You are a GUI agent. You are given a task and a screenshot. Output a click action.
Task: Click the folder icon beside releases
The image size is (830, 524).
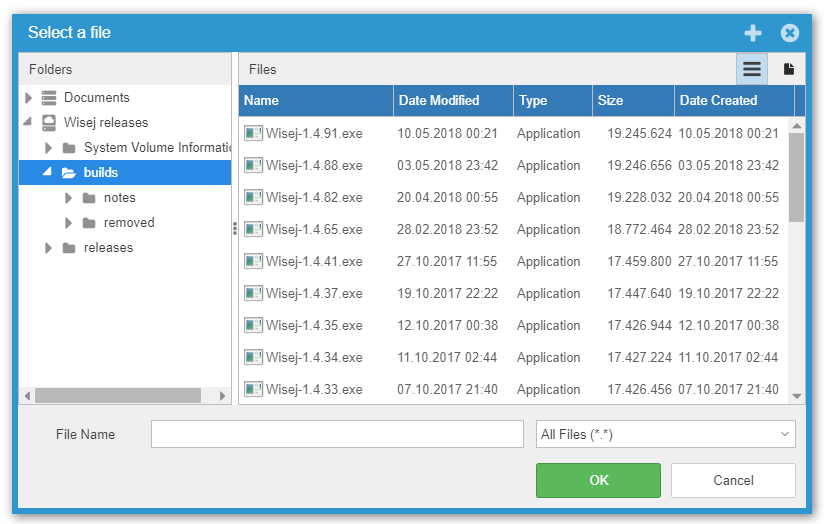69,248
